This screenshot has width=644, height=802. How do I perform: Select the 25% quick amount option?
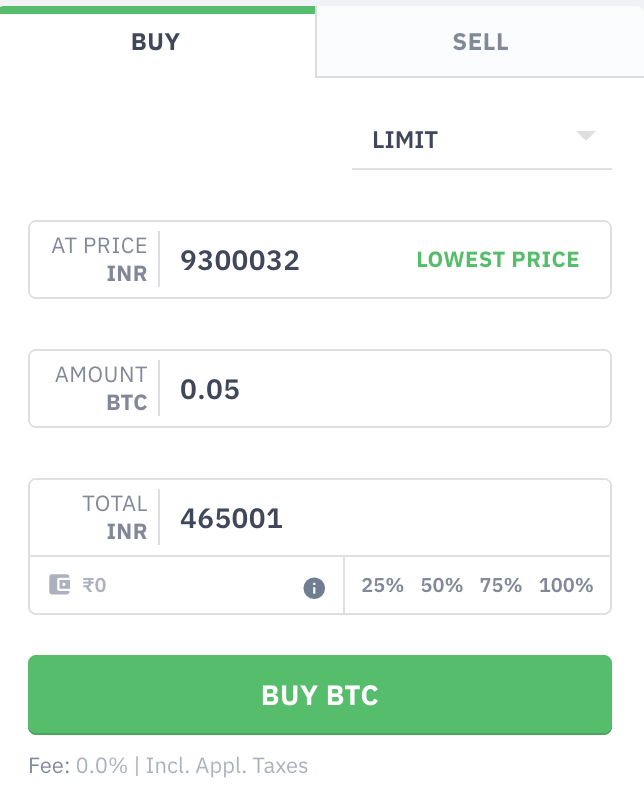382,588
